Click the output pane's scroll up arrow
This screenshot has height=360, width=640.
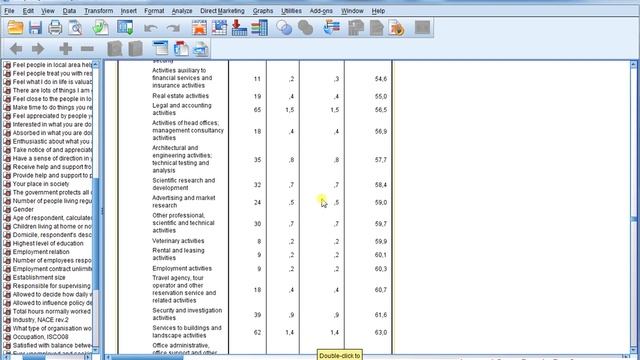point(634,64)
